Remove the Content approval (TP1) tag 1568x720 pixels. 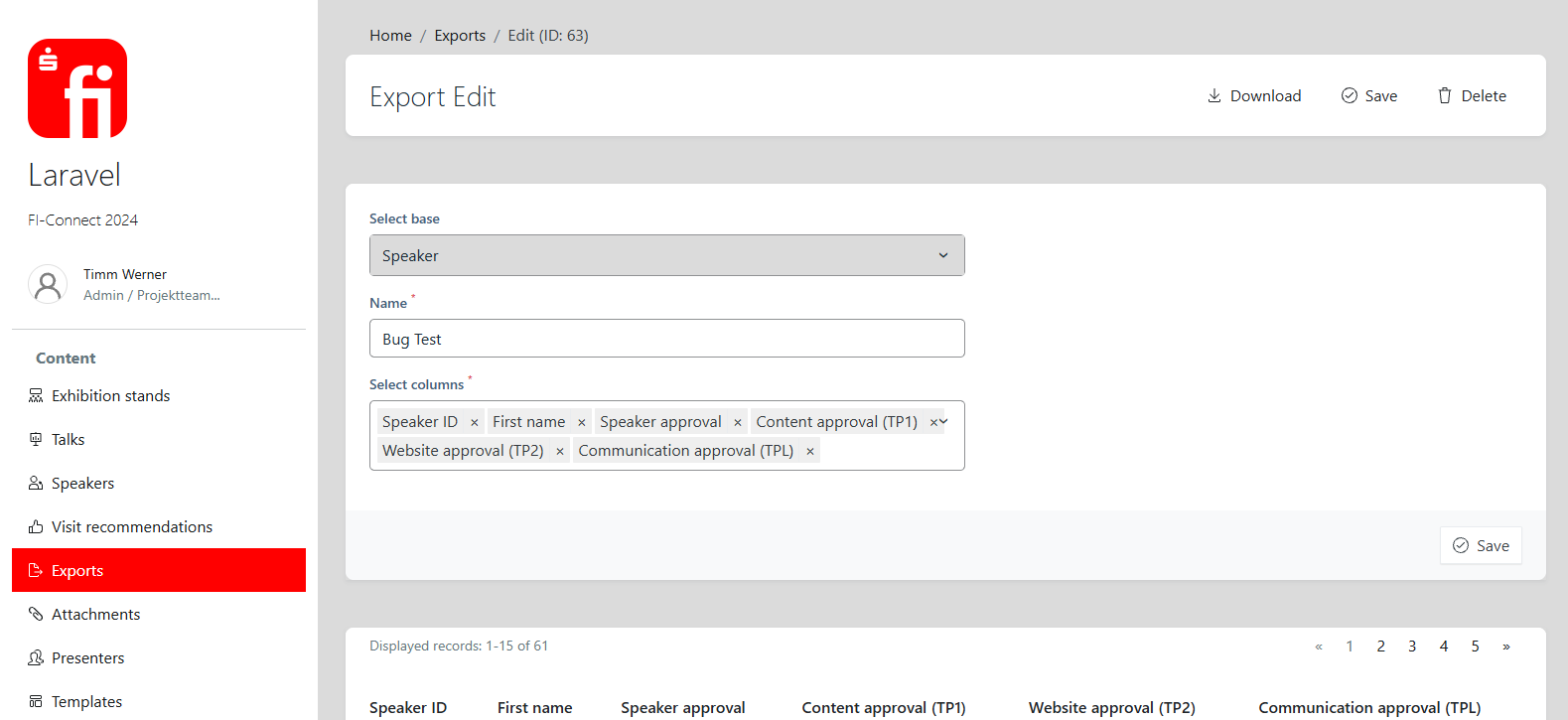pyautogui.click(x=932, y=422)
